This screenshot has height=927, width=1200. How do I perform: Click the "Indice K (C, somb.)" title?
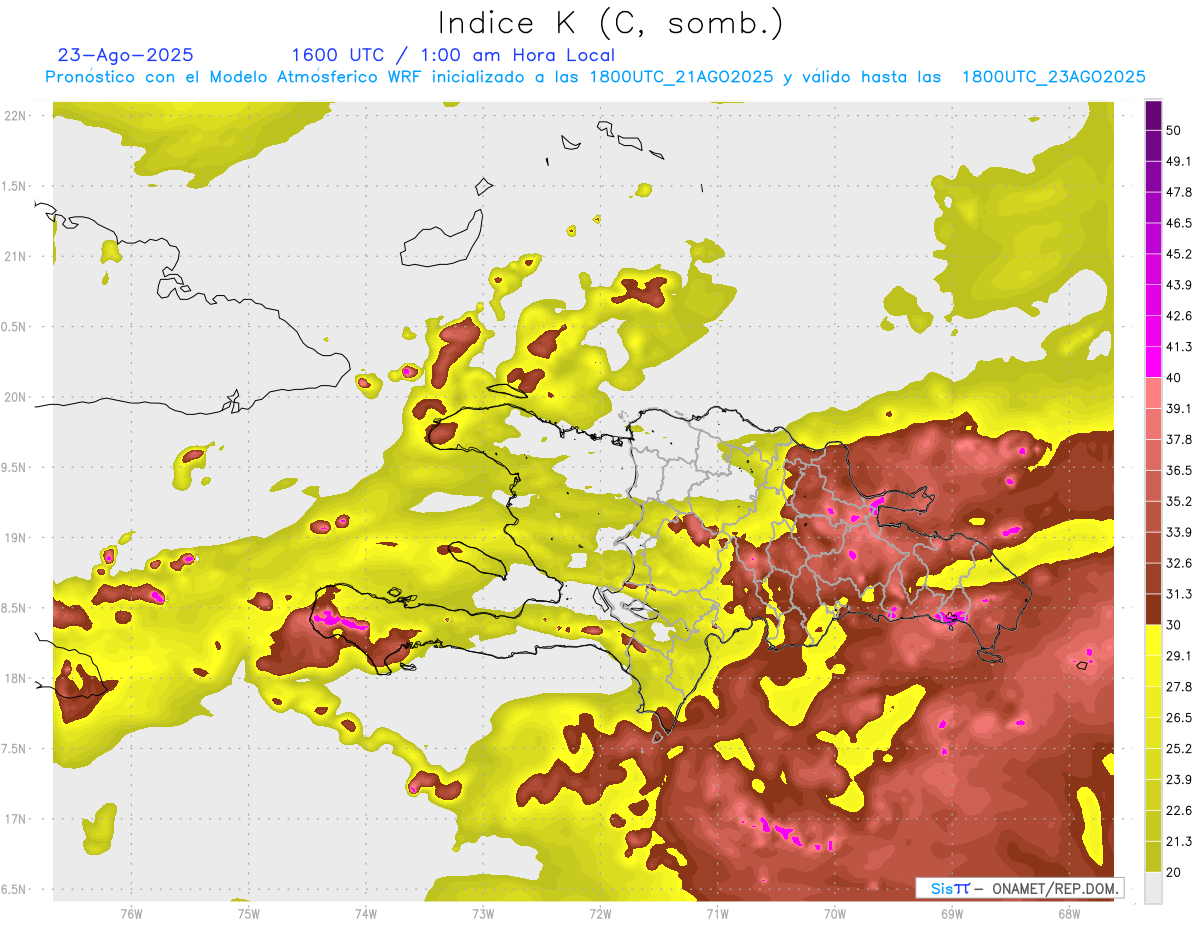(x=610, y=23)
